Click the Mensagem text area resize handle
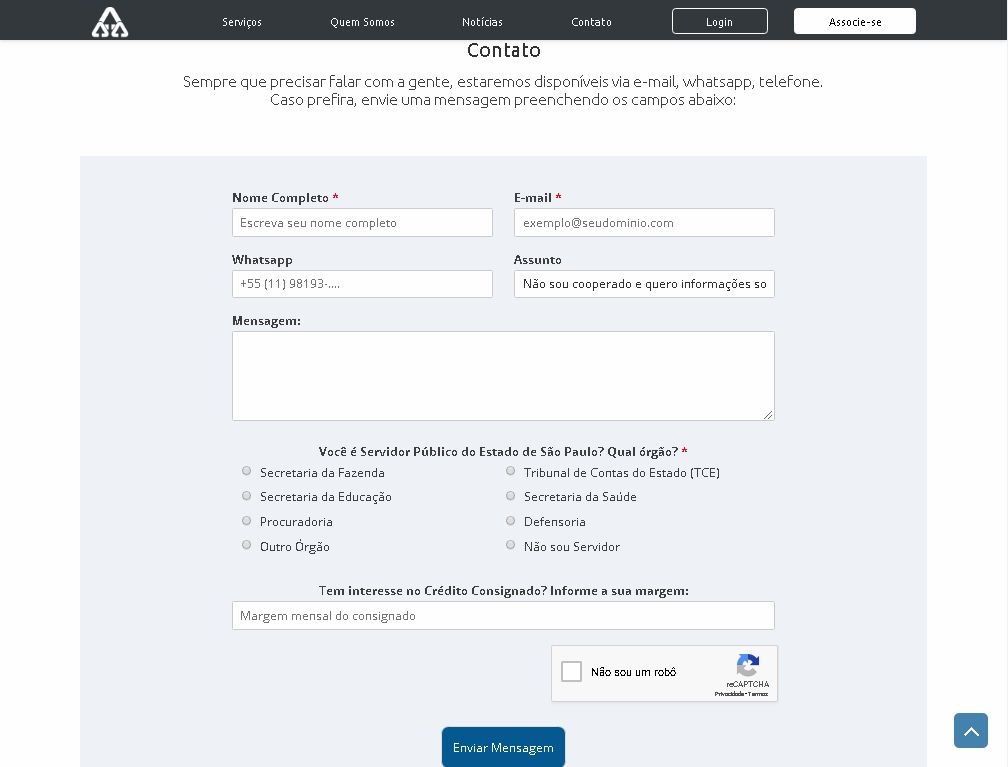This screenshot has width=1008, height=767. [768, 415]
